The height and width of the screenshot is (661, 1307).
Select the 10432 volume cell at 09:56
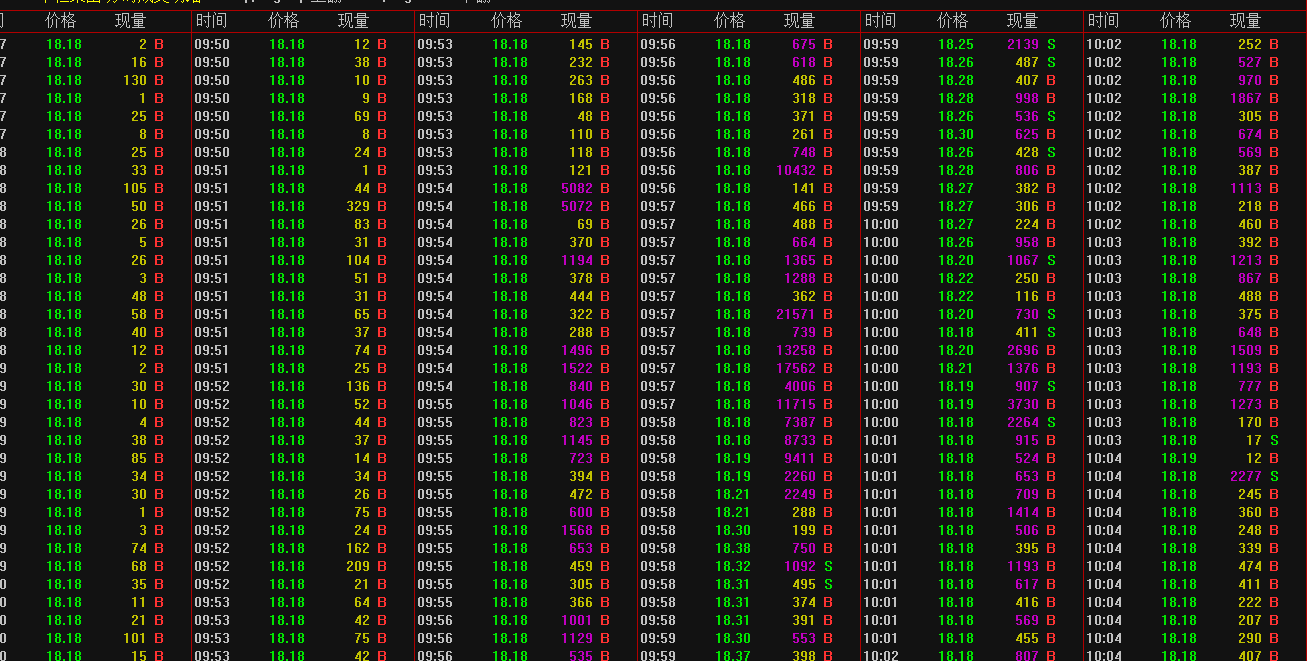(x=796, y=170)
